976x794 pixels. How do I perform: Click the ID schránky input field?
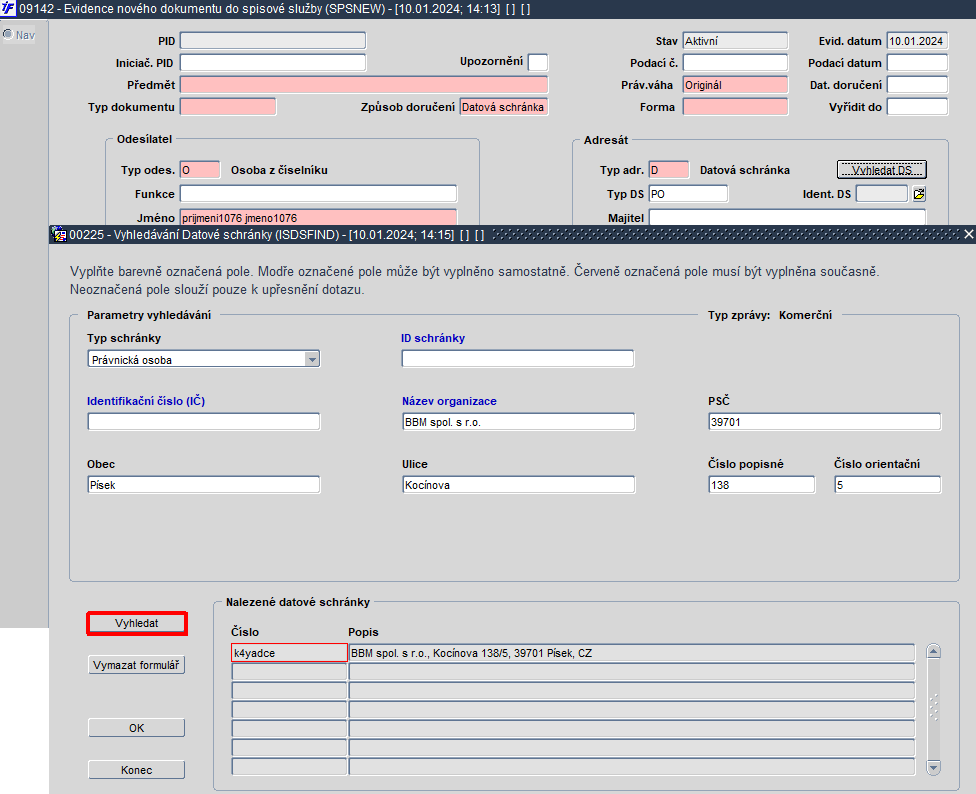coord(518,359)
